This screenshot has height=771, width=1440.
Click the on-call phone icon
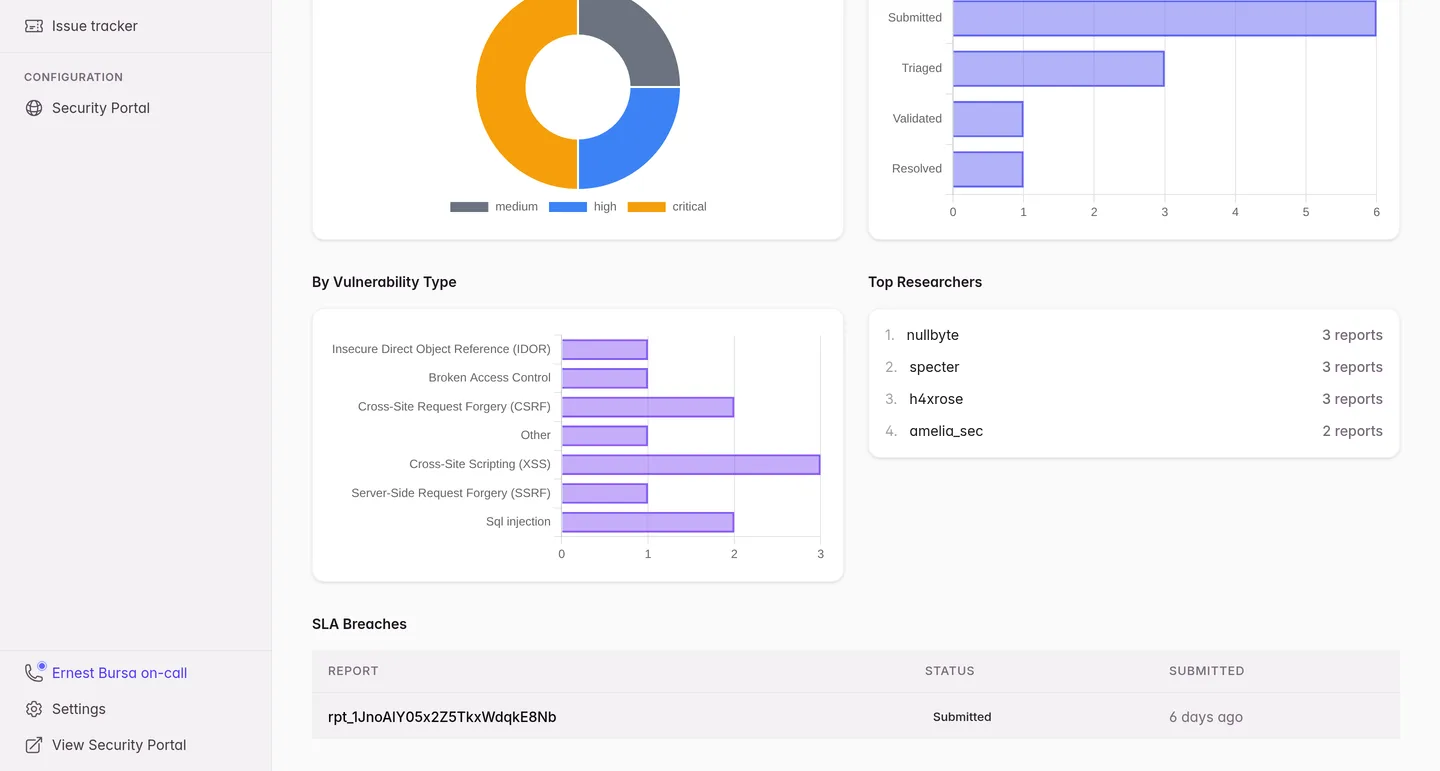click(x=34, y=673)
